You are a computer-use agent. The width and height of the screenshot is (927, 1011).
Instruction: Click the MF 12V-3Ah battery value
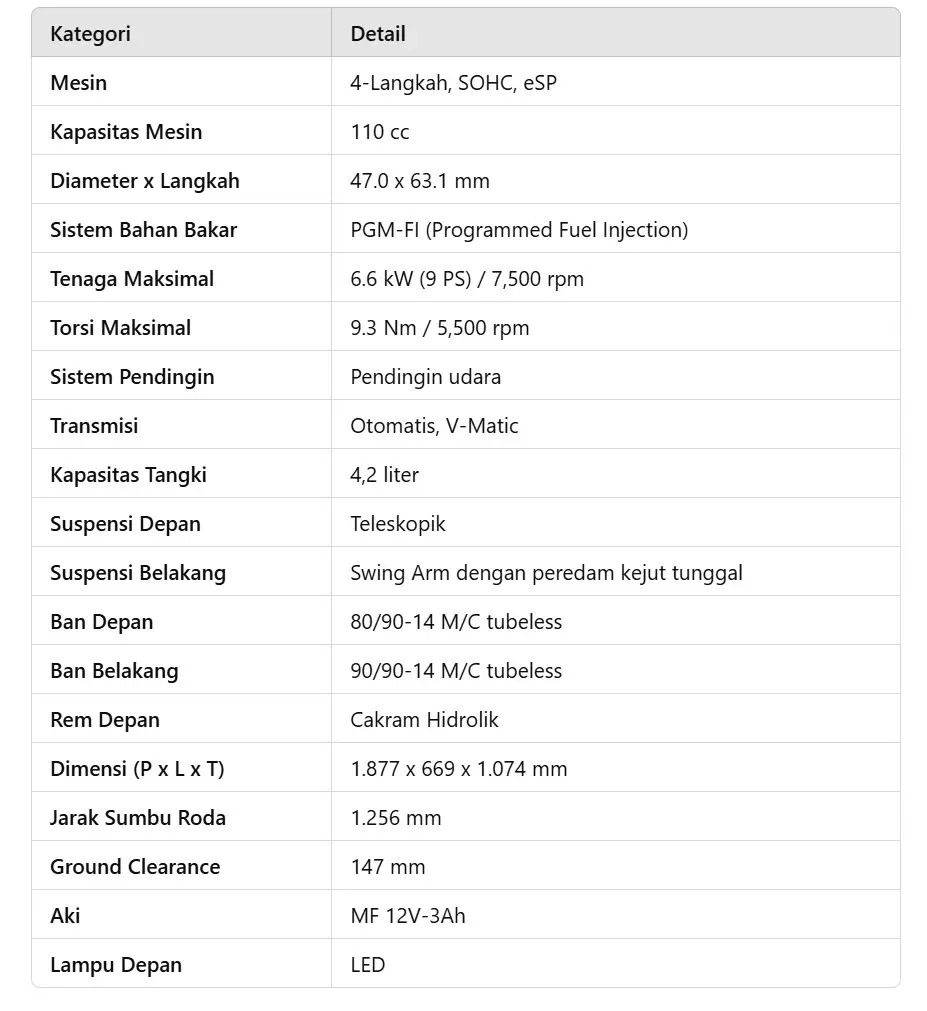pyautogui.click(x=408, y=916)
